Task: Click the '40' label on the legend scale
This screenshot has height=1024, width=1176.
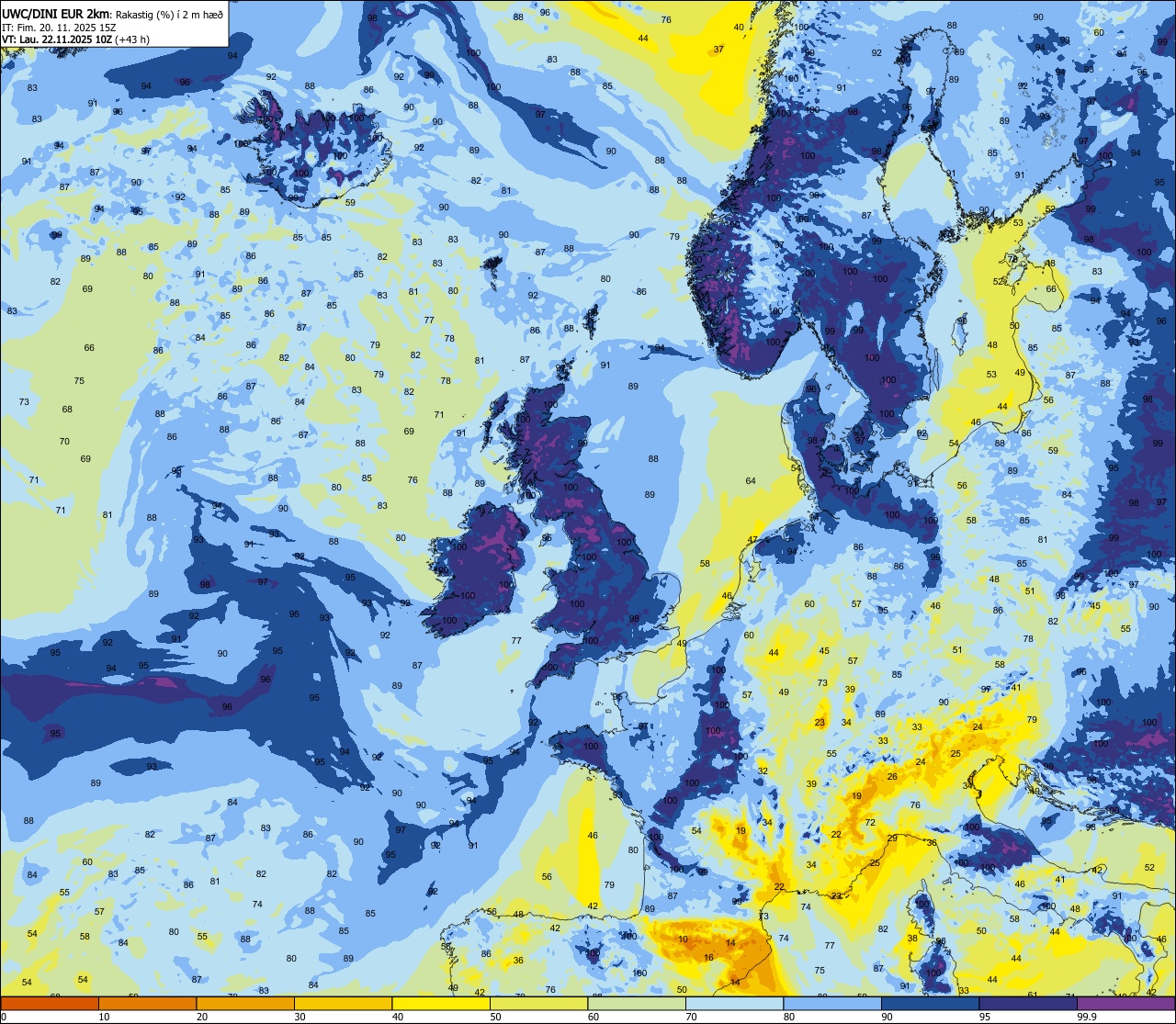Action: [398, 1017]
